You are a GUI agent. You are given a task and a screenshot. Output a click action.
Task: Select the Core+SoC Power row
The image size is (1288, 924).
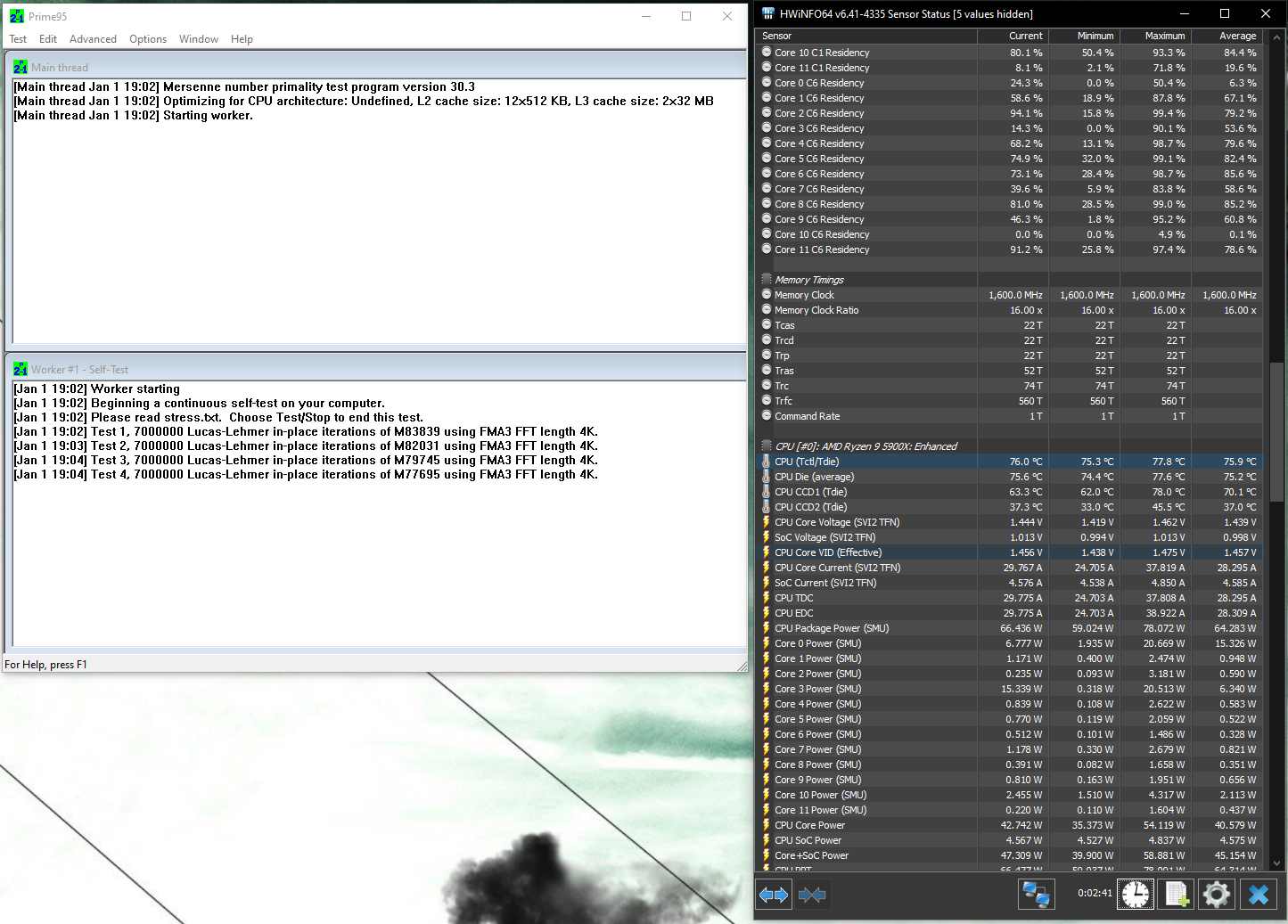click(1010, 855)
